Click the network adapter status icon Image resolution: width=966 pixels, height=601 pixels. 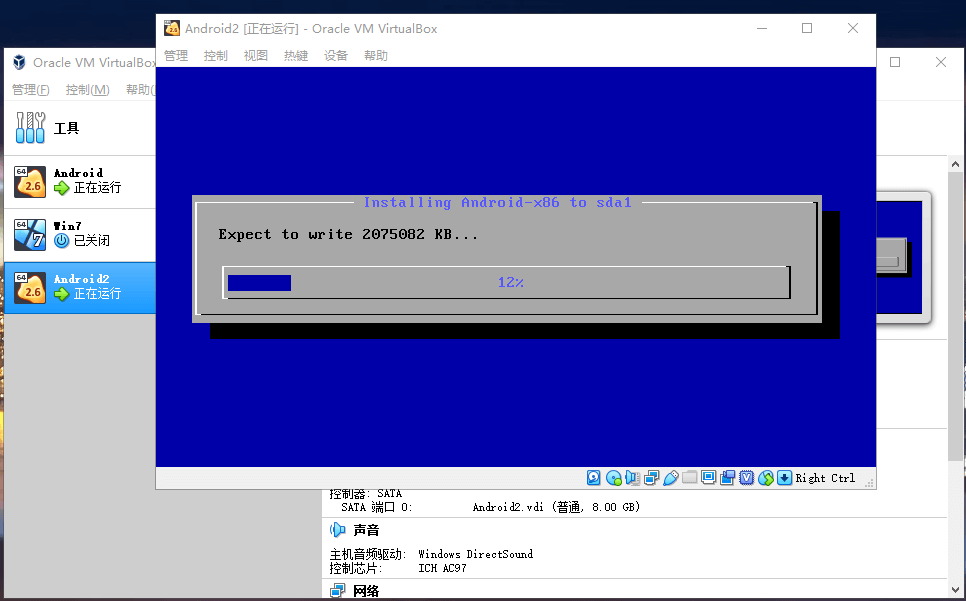(x=652, y=478)
